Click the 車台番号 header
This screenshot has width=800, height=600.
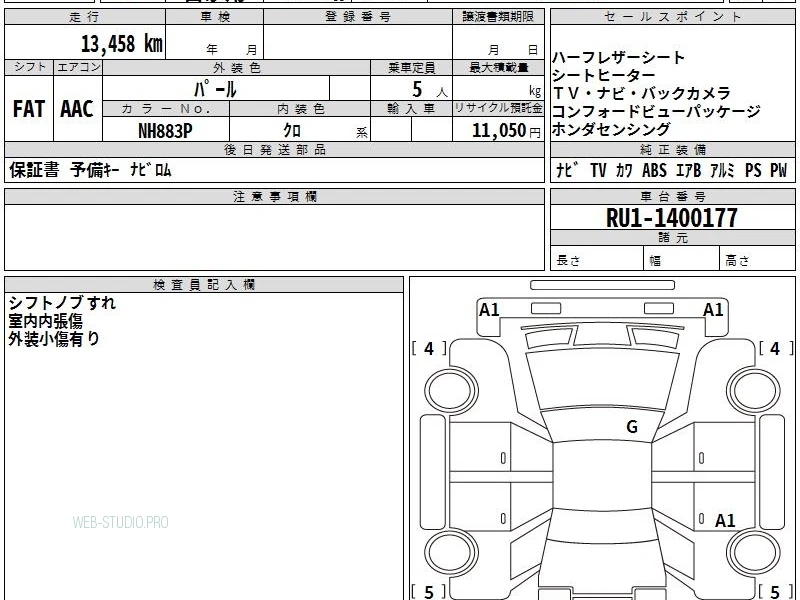[x=672, y=196]
